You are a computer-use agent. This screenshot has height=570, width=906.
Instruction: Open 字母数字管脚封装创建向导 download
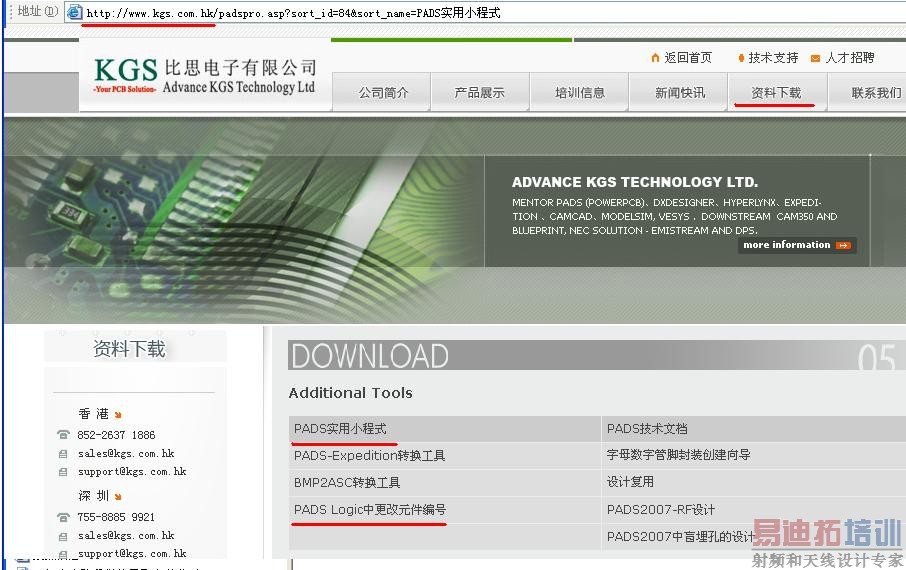[x=678, y=455]
